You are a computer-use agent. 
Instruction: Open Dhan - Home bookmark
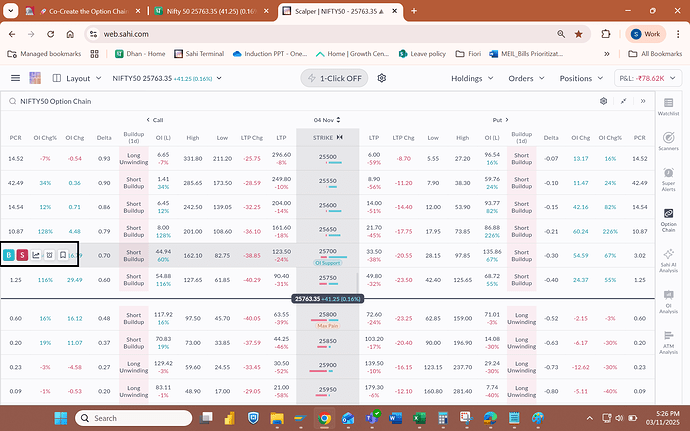click(140, 54)
